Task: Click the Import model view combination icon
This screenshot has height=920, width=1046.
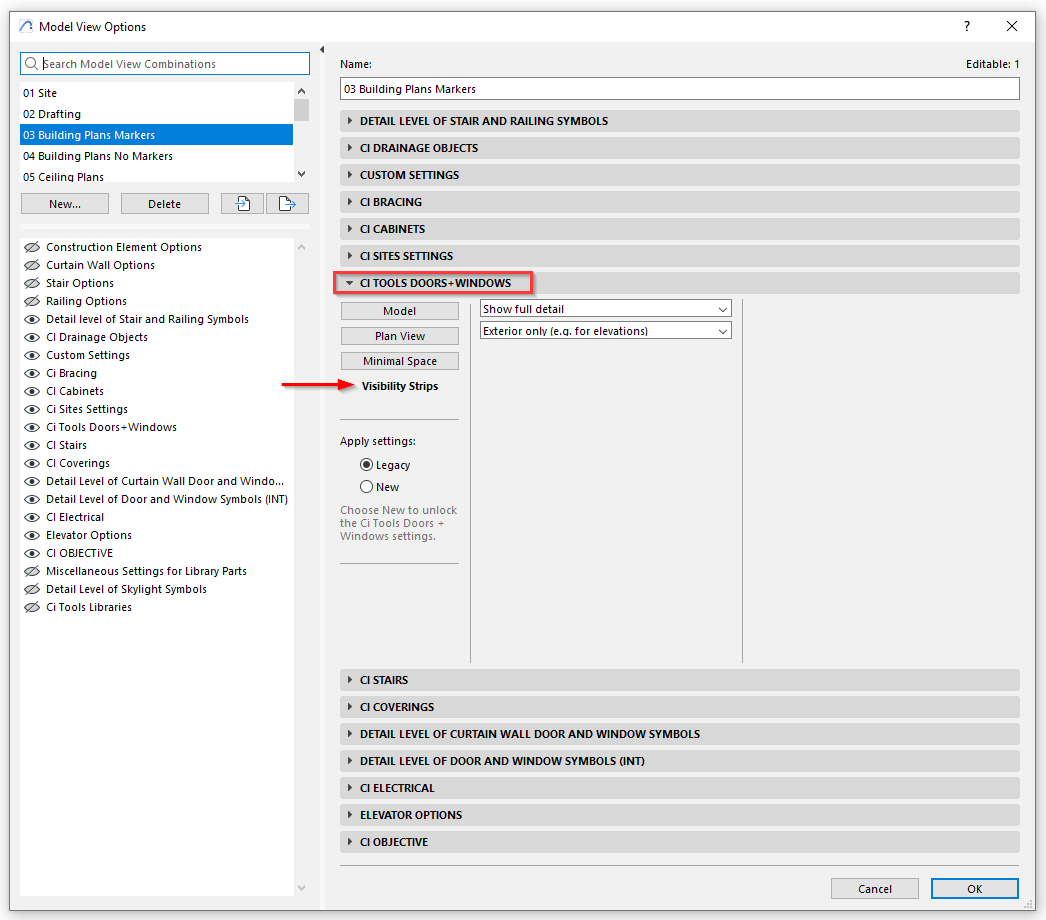Action: [x=242, y=204]
